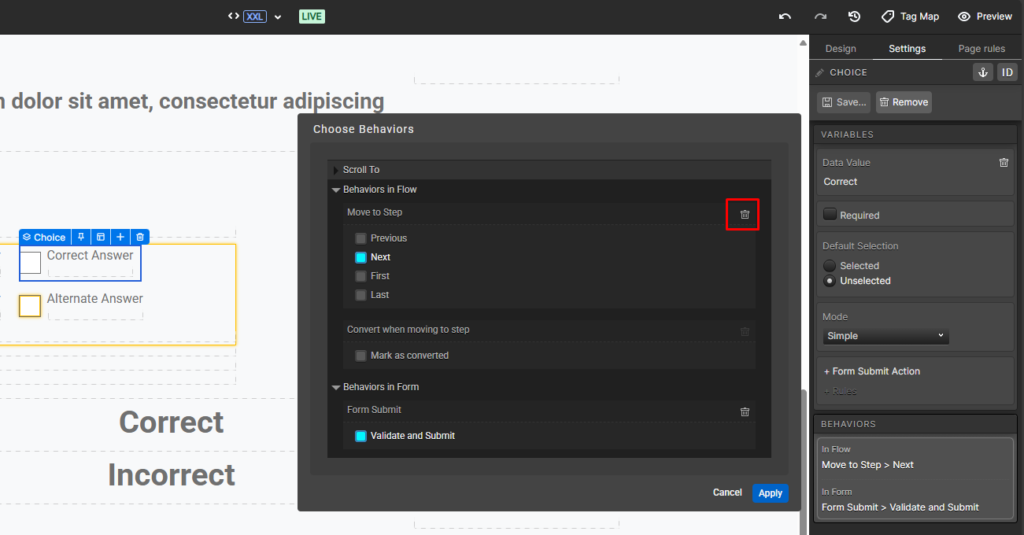
Task: Choose the Selected default option
Action: 829,265
